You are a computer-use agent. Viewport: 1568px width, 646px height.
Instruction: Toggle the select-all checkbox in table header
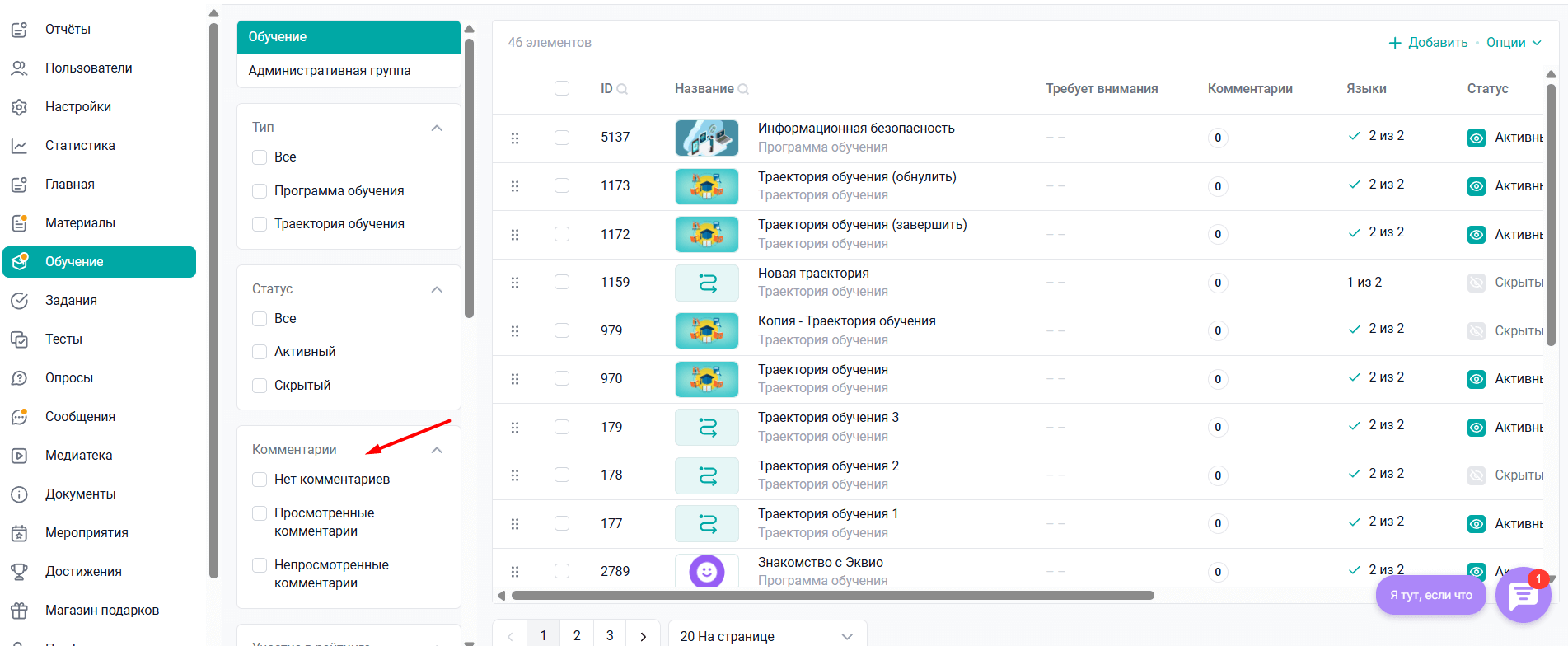coord(562,88)
